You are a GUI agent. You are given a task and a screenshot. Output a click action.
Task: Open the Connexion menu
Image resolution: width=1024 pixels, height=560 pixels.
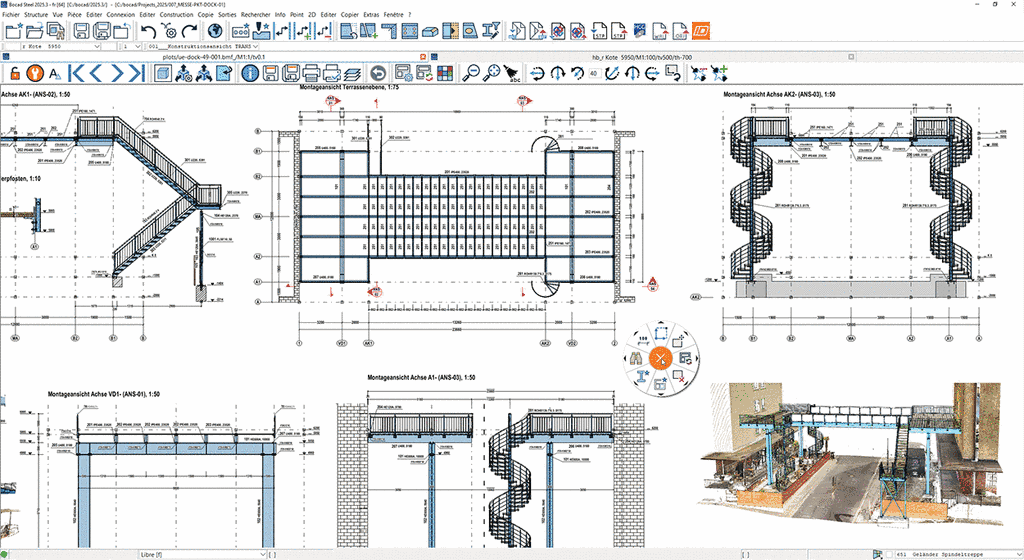121,14
